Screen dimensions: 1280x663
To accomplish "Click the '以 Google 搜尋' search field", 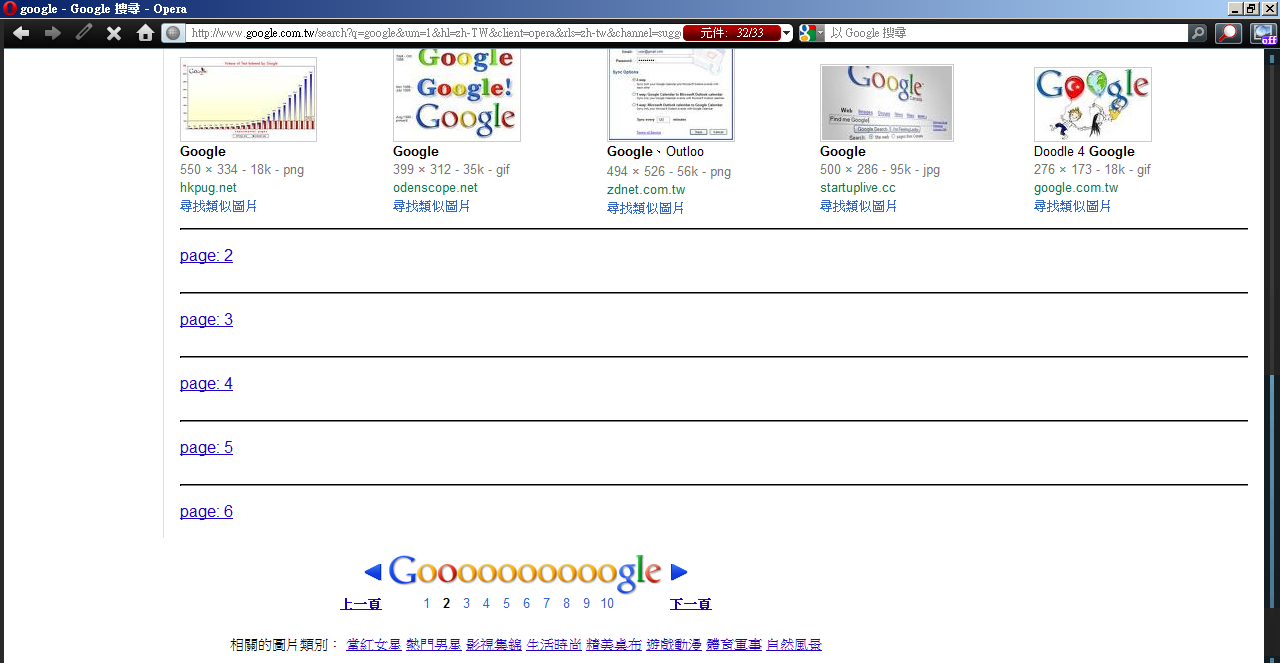I will (x=1007, y=33).
